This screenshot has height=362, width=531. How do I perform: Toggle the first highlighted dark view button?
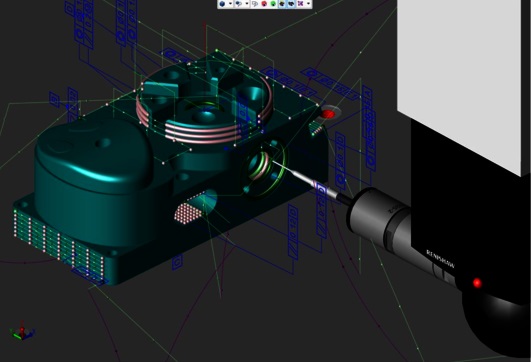click(x=282, y=4)
